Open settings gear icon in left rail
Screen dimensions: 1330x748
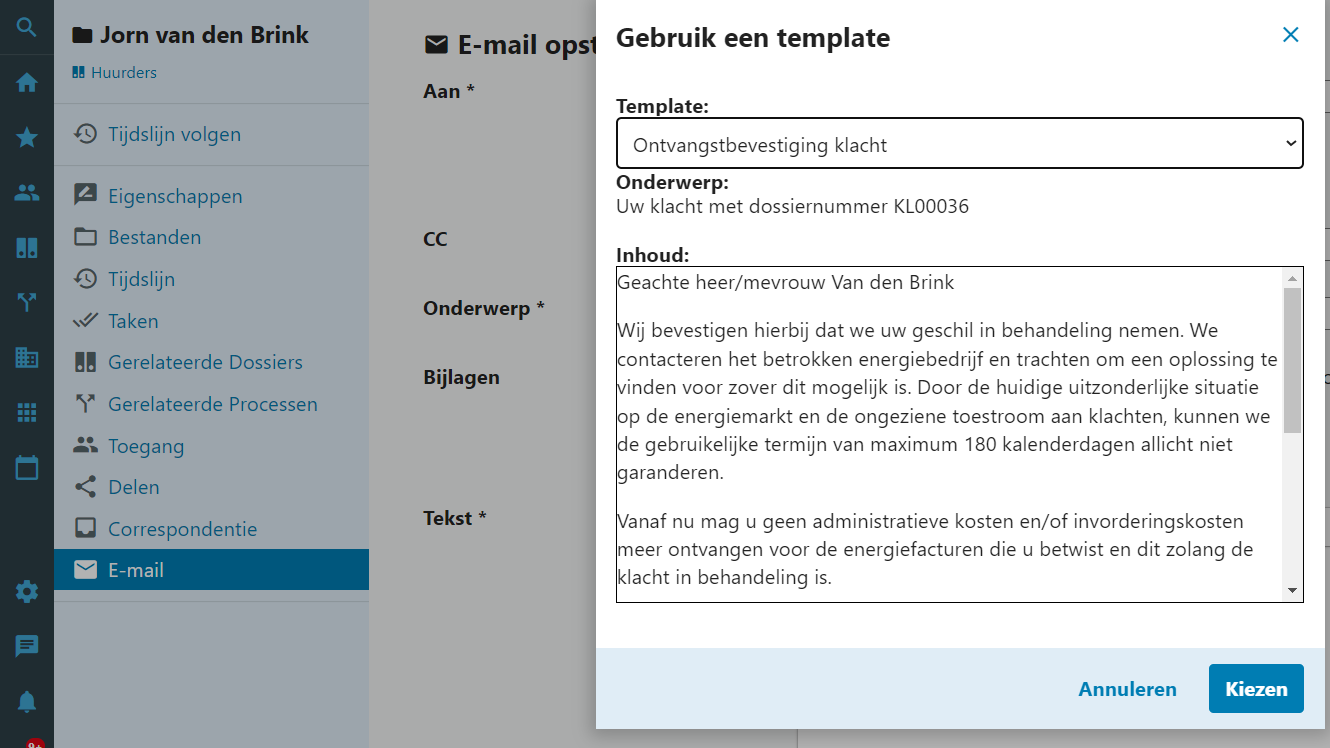(27, 592)
